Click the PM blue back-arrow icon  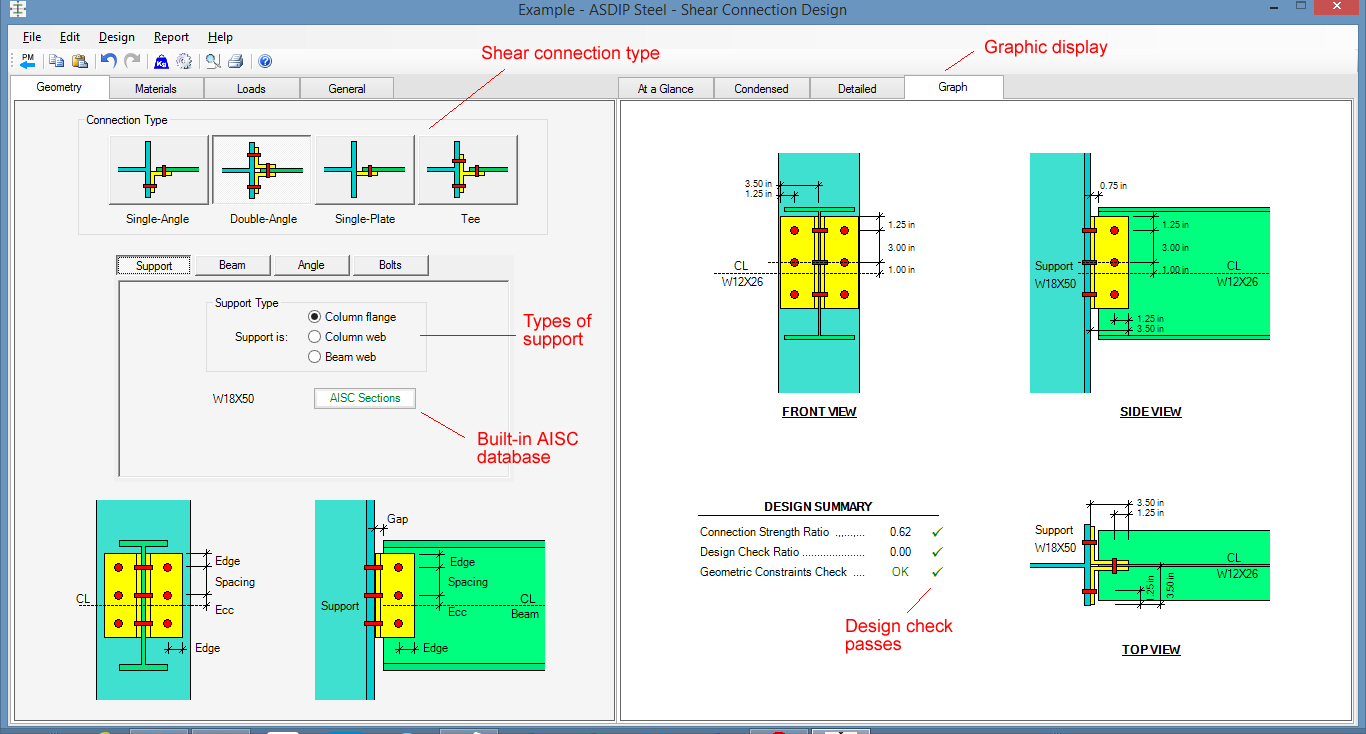point(27,60)
